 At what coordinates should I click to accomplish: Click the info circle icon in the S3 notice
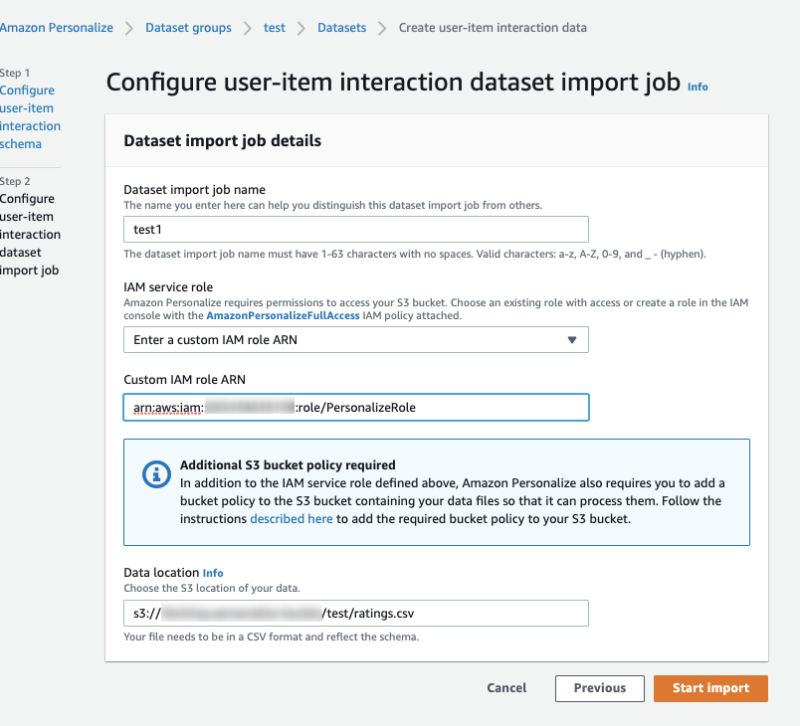[x=156, y=475]
